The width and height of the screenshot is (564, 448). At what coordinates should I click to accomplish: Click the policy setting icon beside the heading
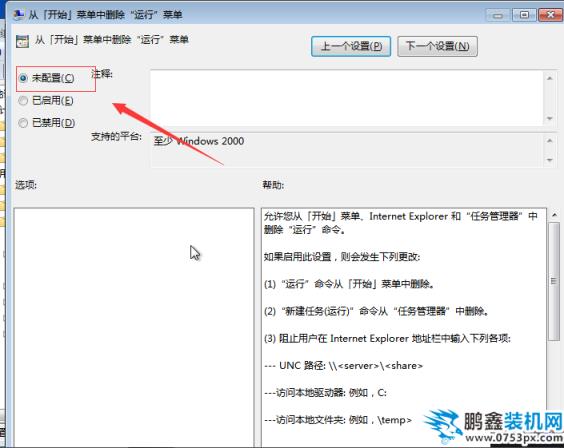coord(22,41)
